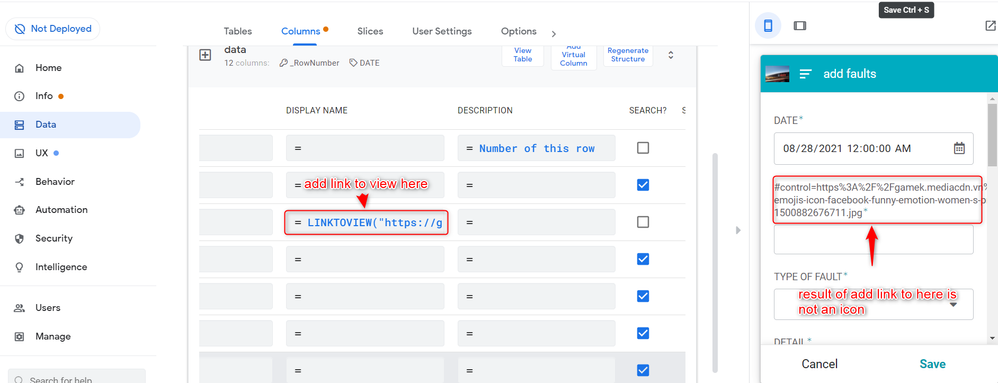Open preview in new window icon
The width and height of the screenshot is (998, 383).
(990, 25)
